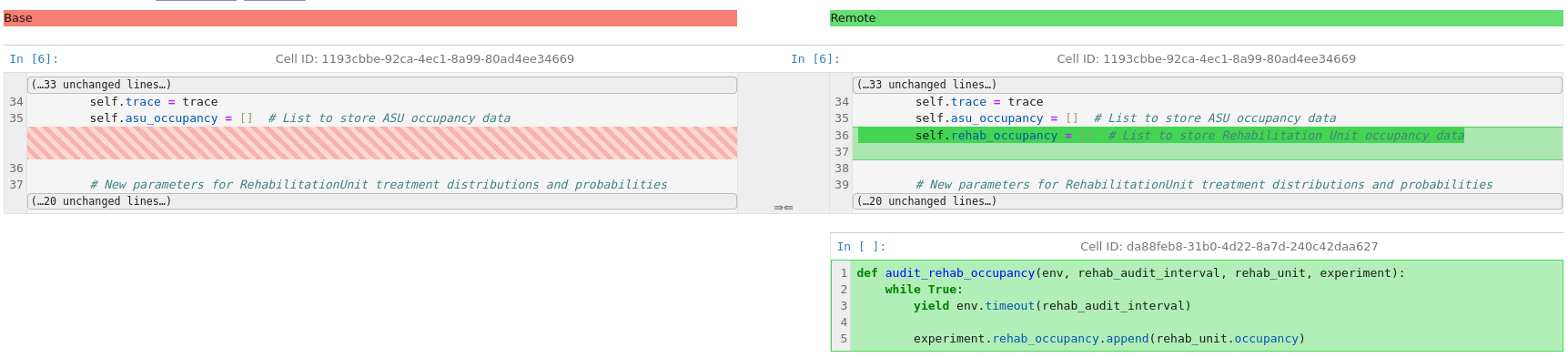Click the red Base header bar
The height and width of the screenshot is (358, 1568).
point(369,18)
